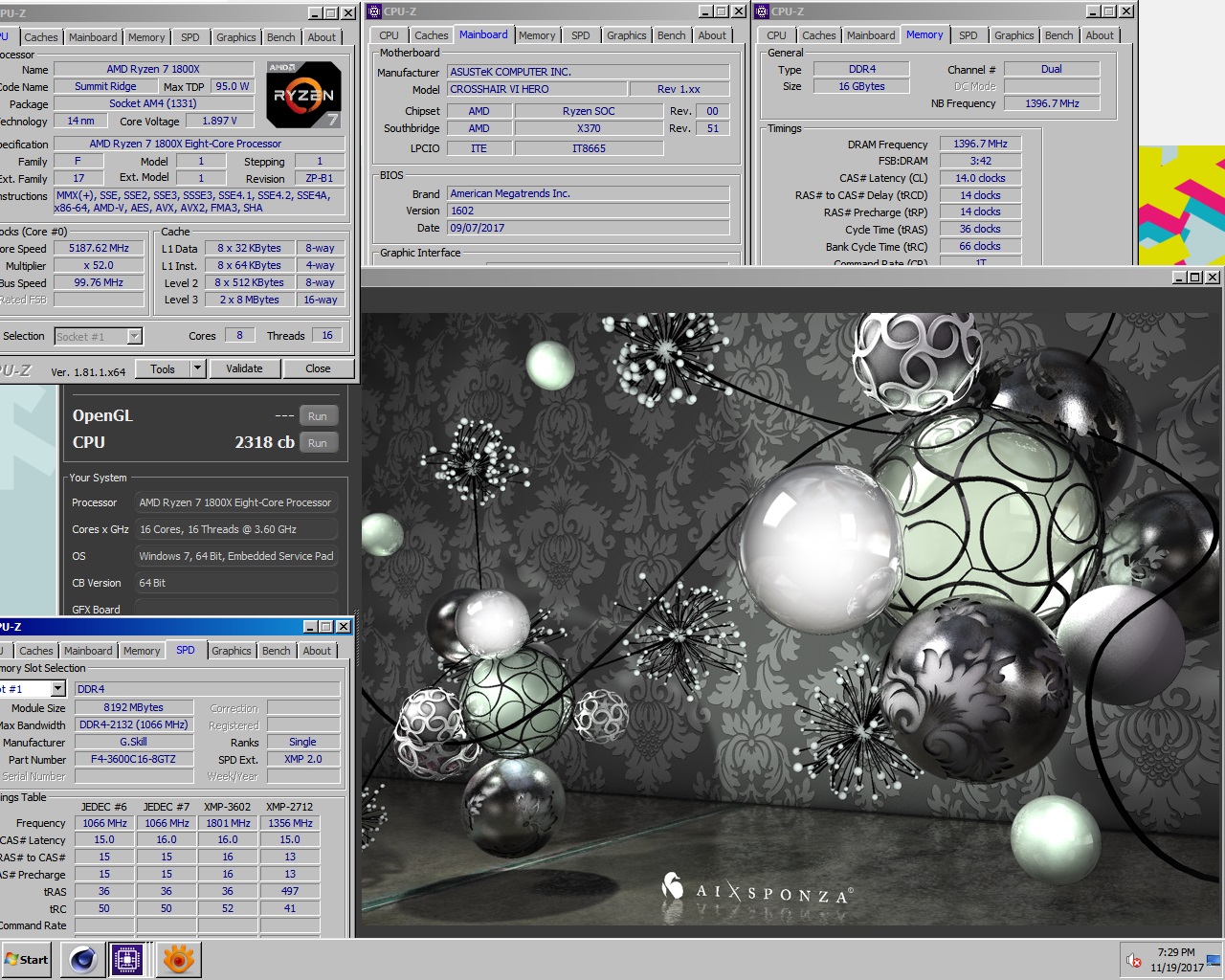1225x980 pixels.
Task: Maximize the Cinebench render window
Action: point(1194,278)
